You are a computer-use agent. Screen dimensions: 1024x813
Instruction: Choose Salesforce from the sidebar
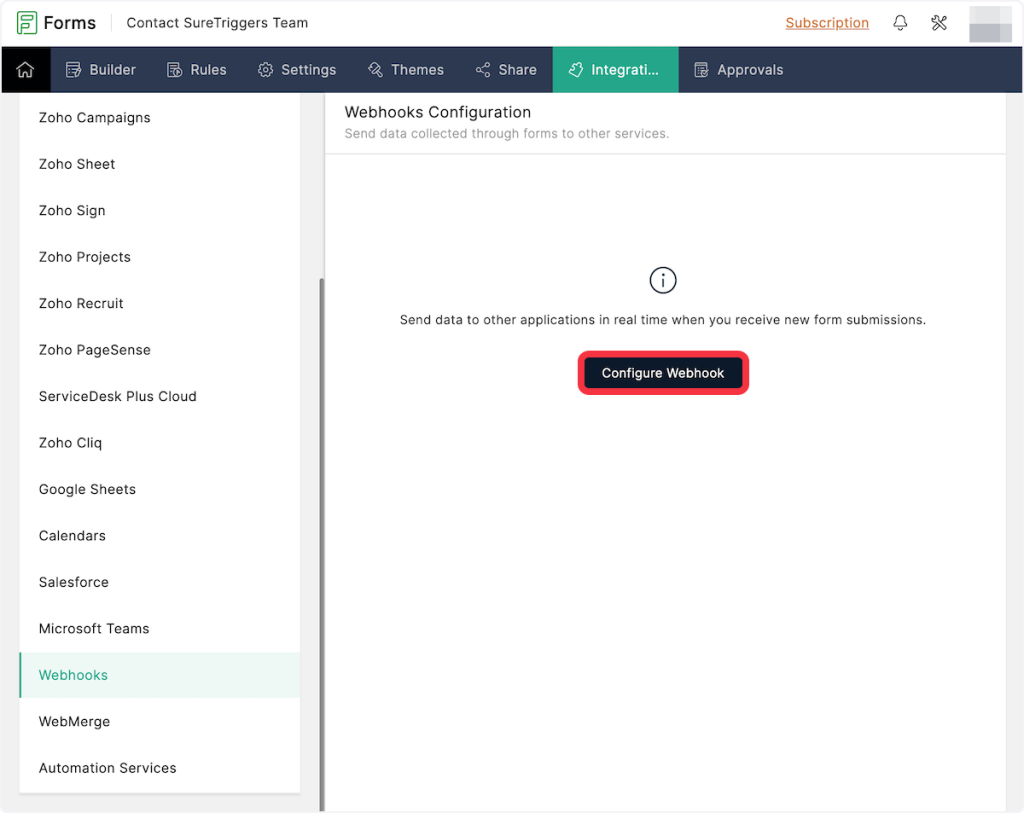[74, 582]
